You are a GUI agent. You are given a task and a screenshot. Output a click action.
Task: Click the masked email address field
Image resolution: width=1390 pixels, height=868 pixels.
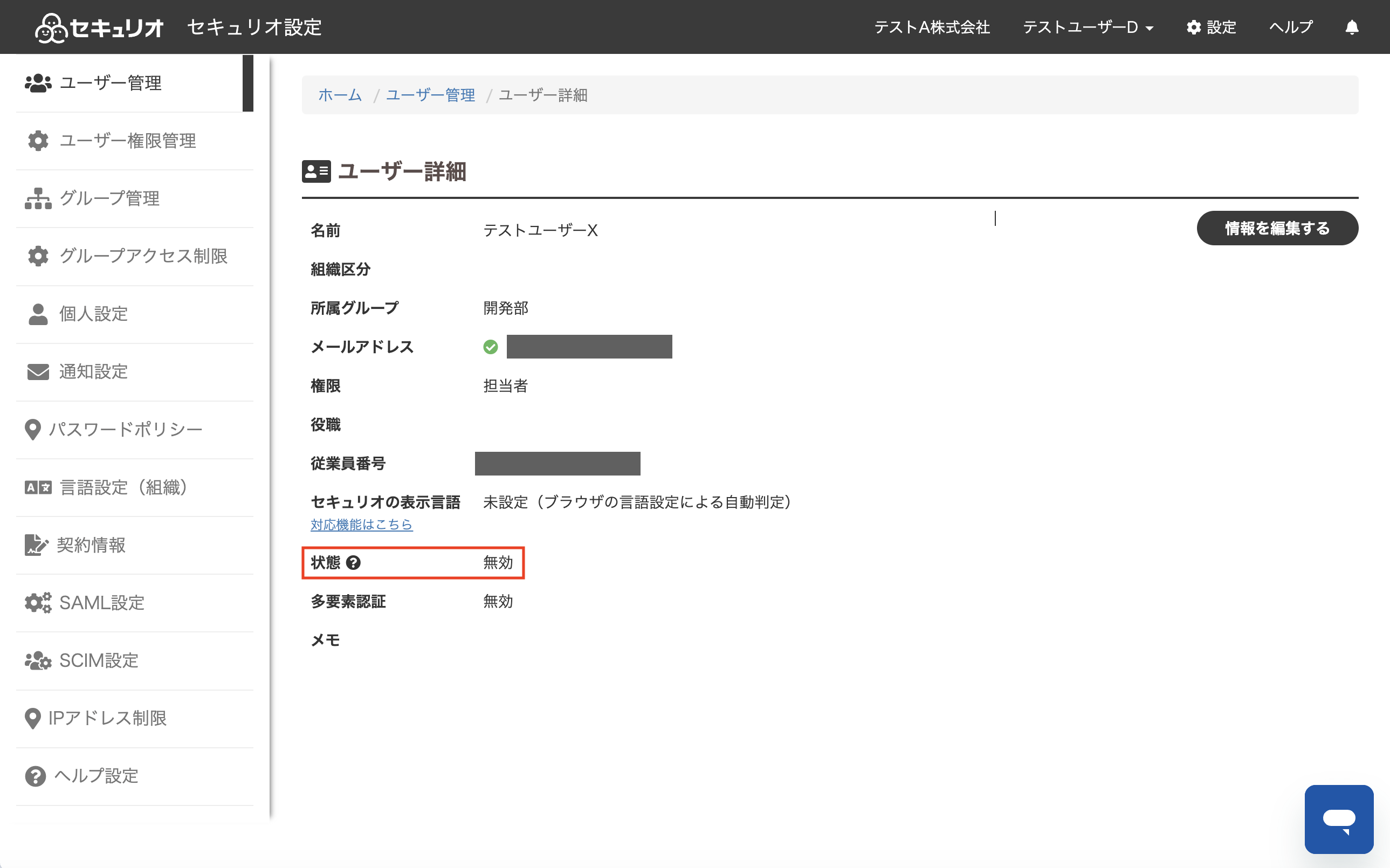click(x=589, y=347)
